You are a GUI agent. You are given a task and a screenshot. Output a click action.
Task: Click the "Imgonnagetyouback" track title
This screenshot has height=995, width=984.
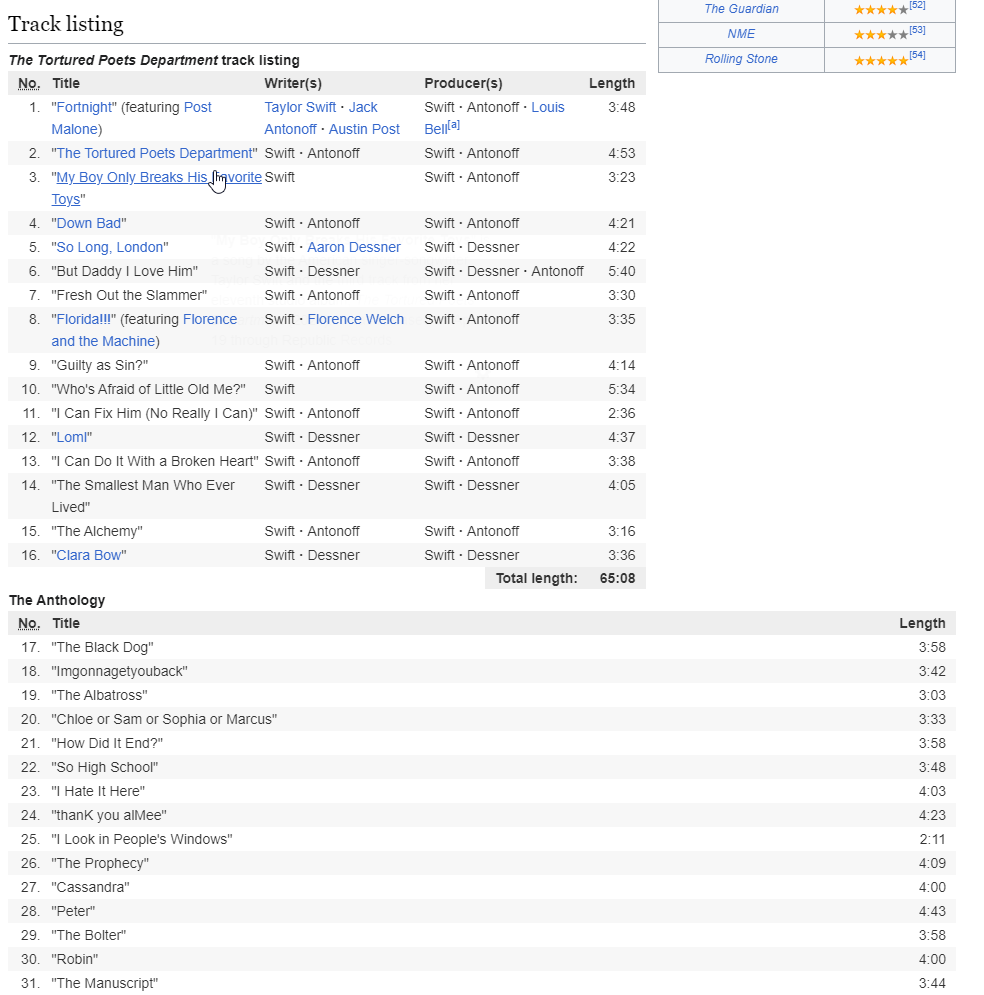pyautogui.click(x=119, y=672)
